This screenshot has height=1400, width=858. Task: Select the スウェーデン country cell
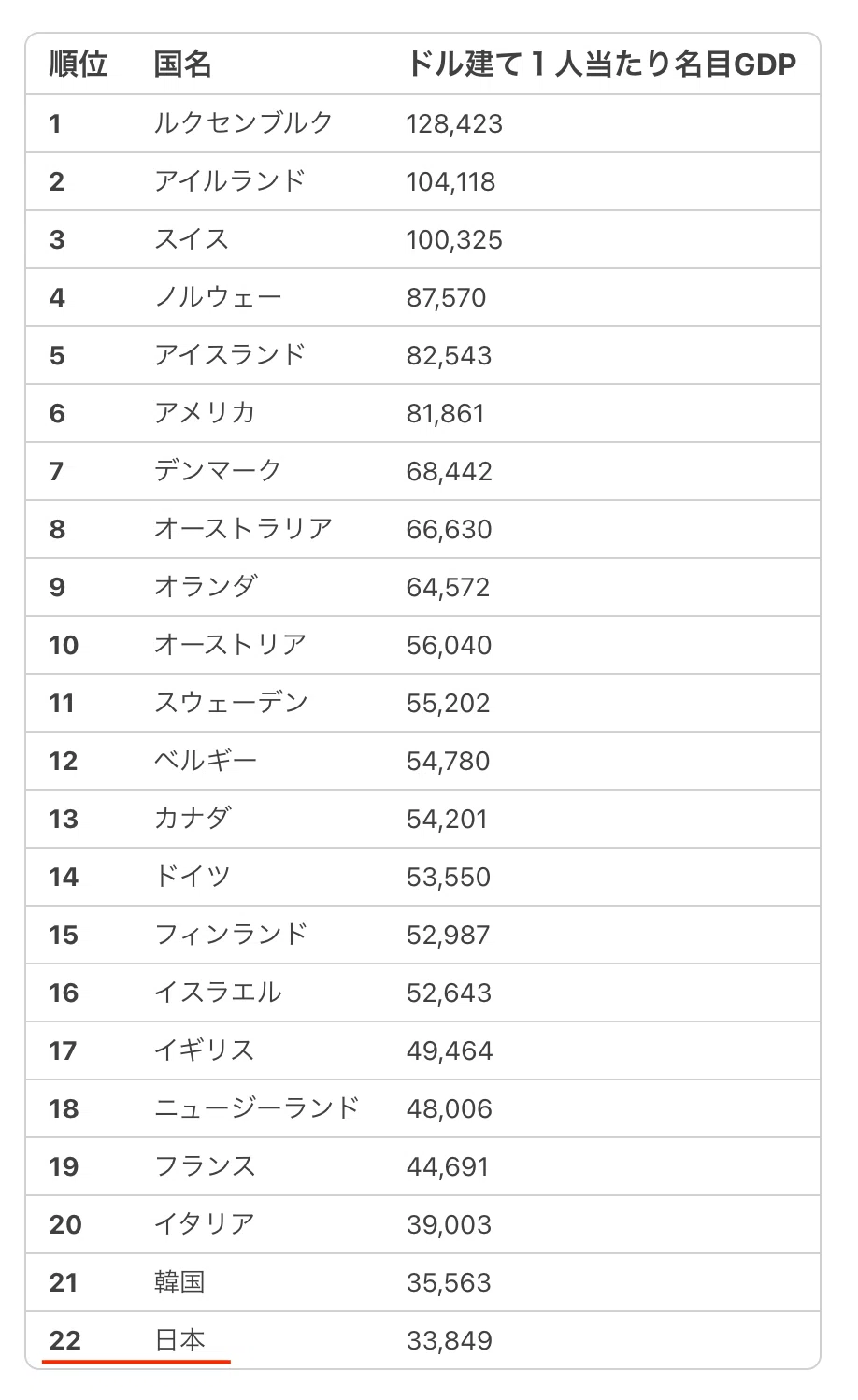(231, 703)
